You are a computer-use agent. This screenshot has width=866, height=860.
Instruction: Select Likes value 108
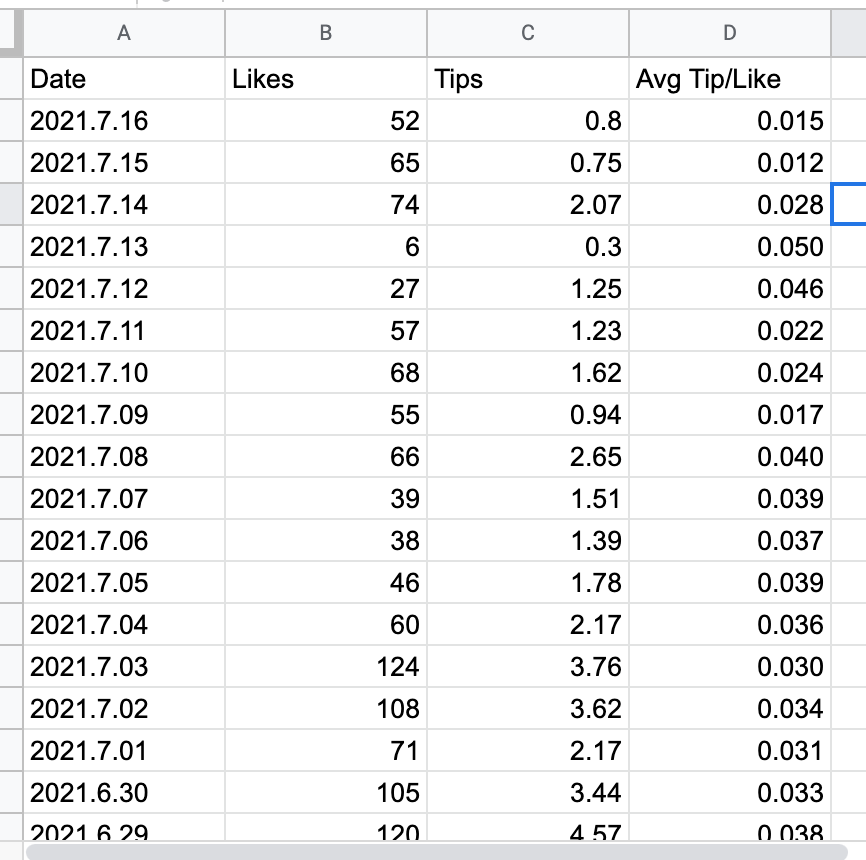click(326, 708)
